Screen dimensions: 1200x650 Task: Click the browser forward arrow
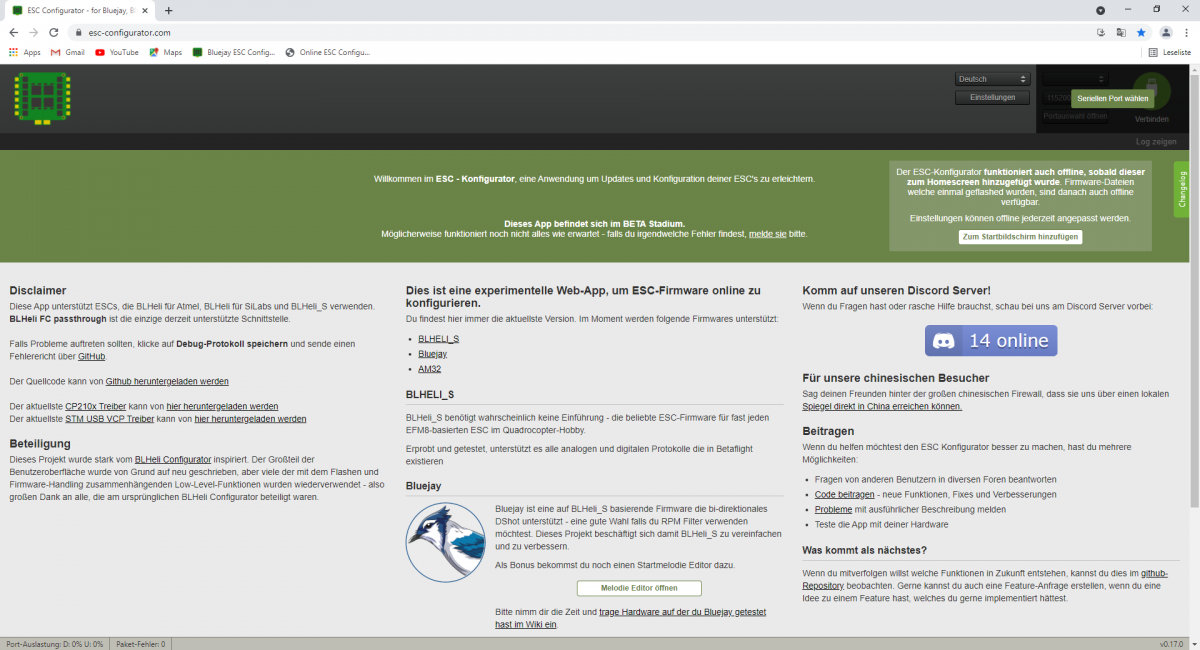tap(33, 32)
